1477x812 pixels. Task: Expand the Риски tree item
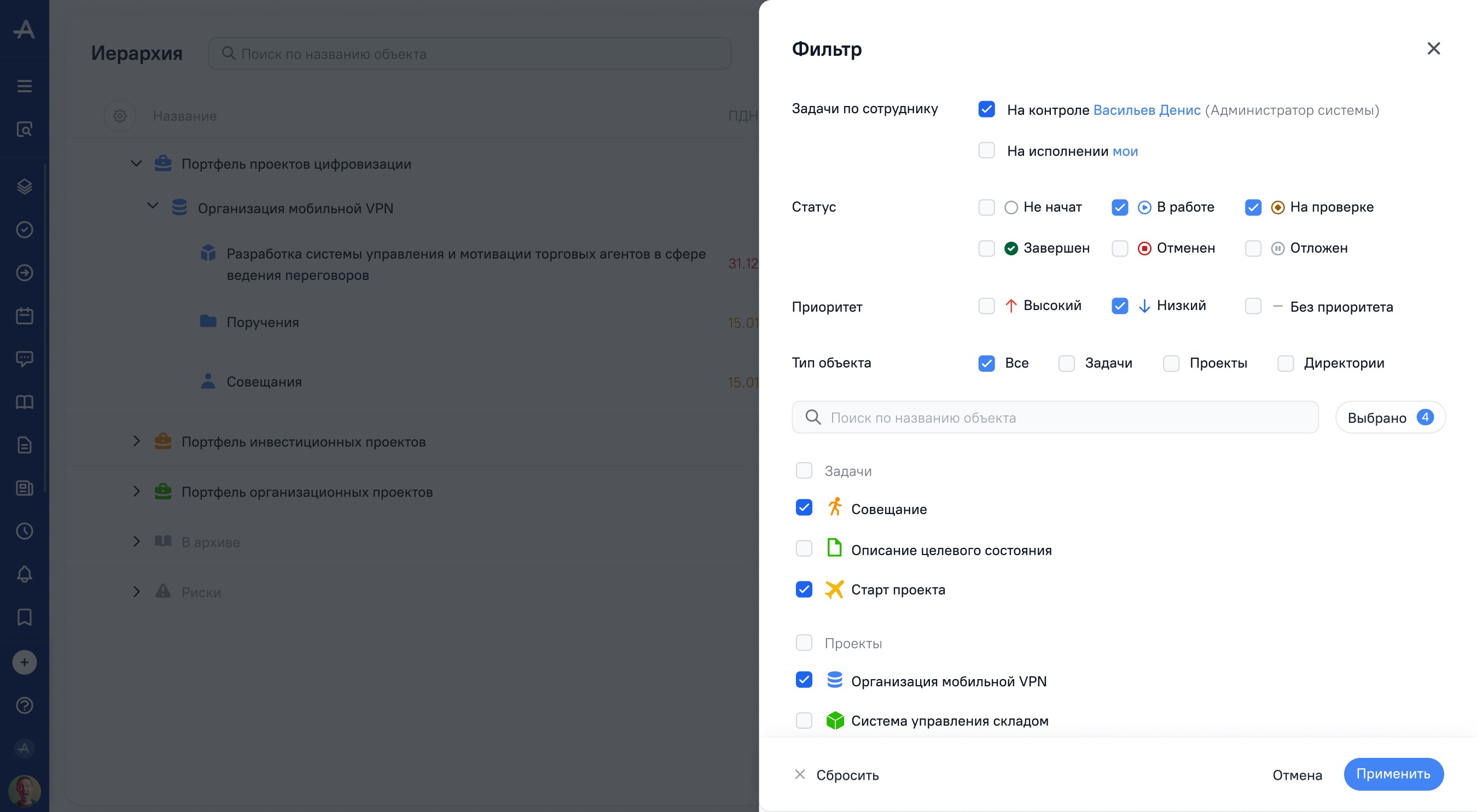pyautogui.click(x=136, y=592)
